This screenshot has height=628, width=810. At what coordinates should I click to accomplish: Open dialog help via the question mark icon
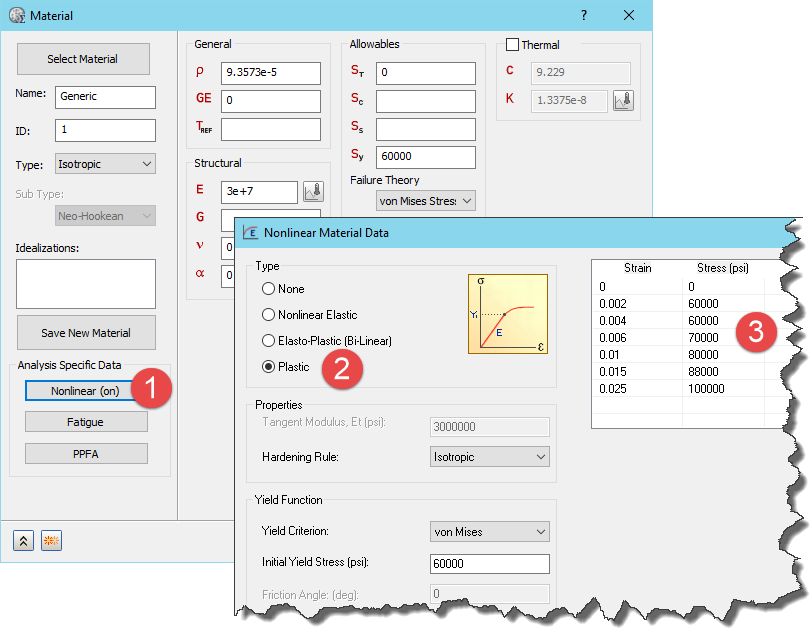[583, 15]
